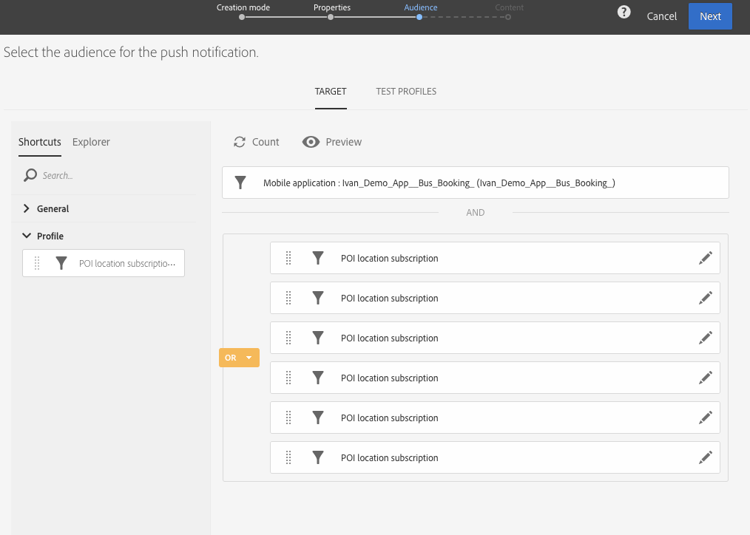Edit the second POI location subscription rule

click(706, 298)
